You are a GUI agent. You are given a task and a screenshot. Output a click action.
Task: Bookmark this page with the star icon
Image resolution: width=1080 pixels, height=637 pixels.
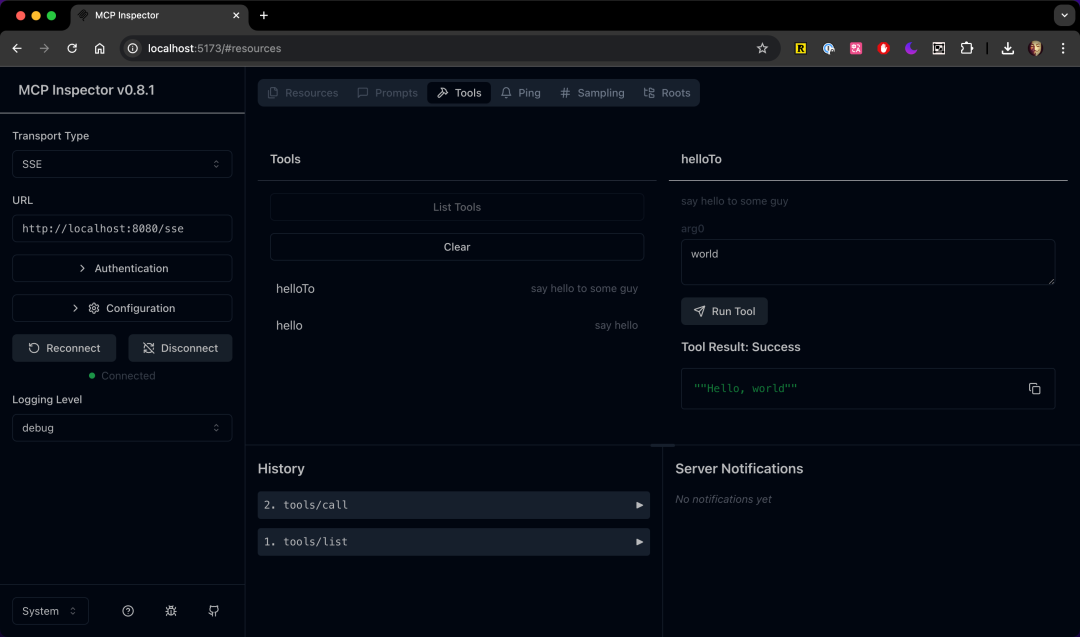[762, 48]
